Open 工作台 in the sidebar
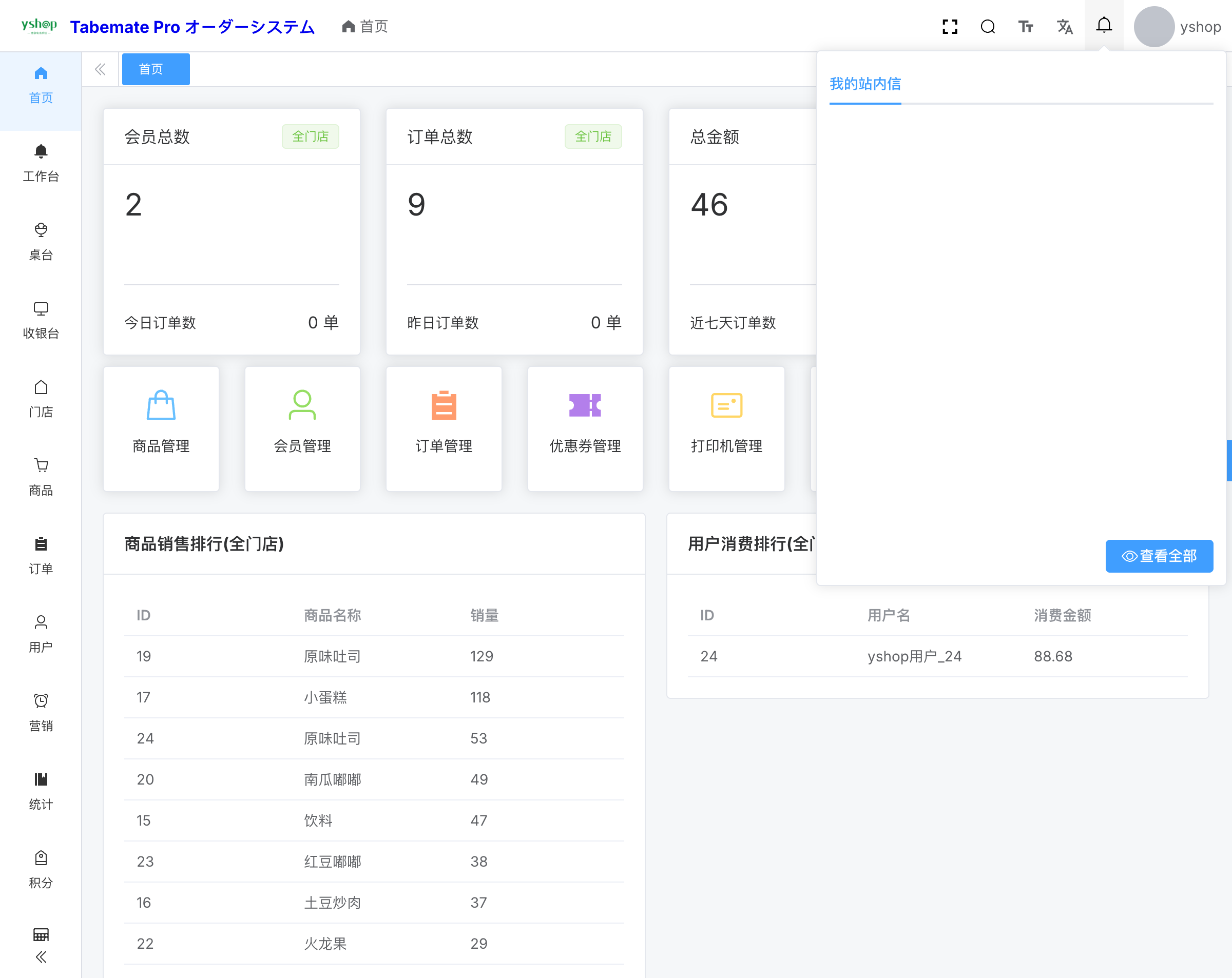The image size is (1232, 978). click(41, 163)
